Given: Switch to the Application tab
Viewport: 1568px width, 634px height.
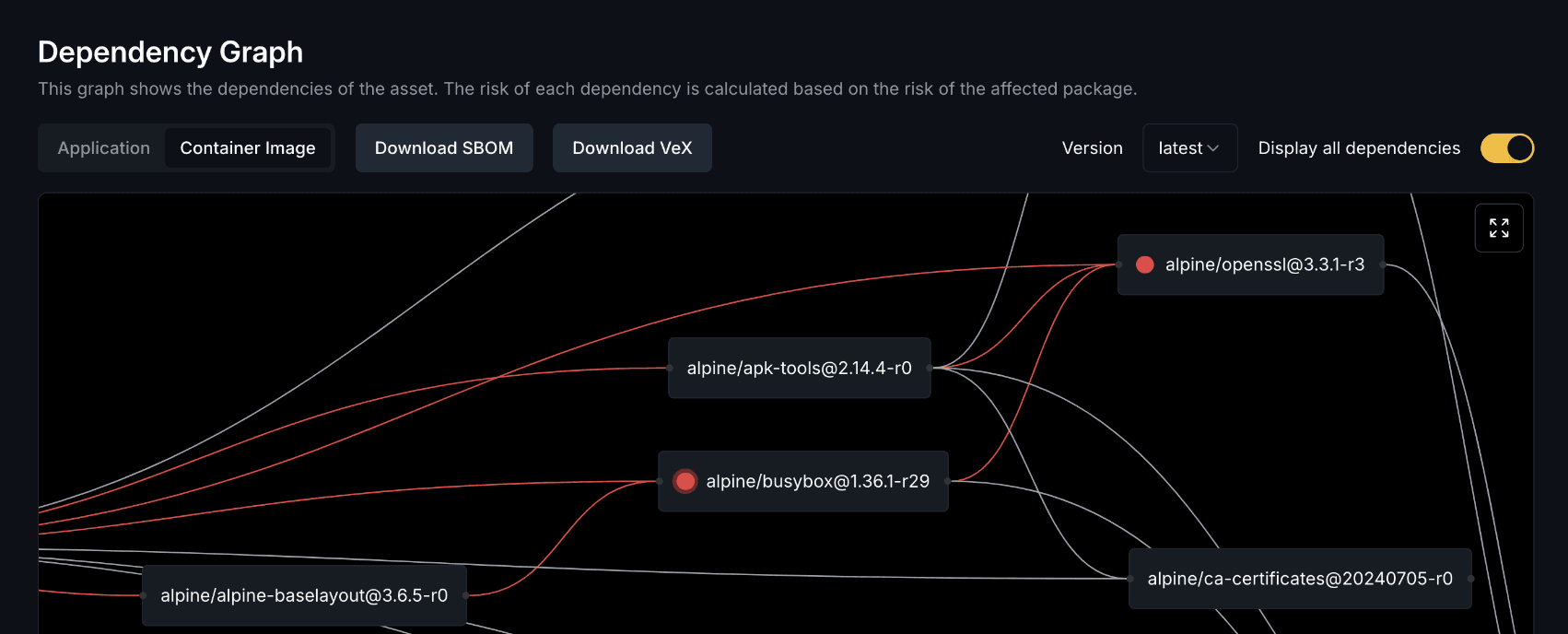Looking at the screenshot, I should tap(103, 147).
